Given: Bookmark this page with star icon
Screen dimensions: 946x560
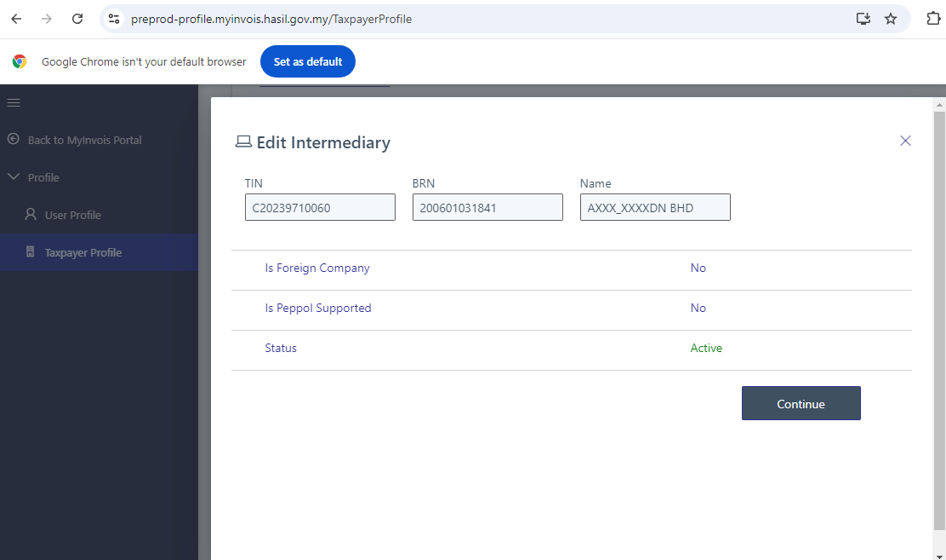Looking at the screenshot, I should click(x=890, y=19).
